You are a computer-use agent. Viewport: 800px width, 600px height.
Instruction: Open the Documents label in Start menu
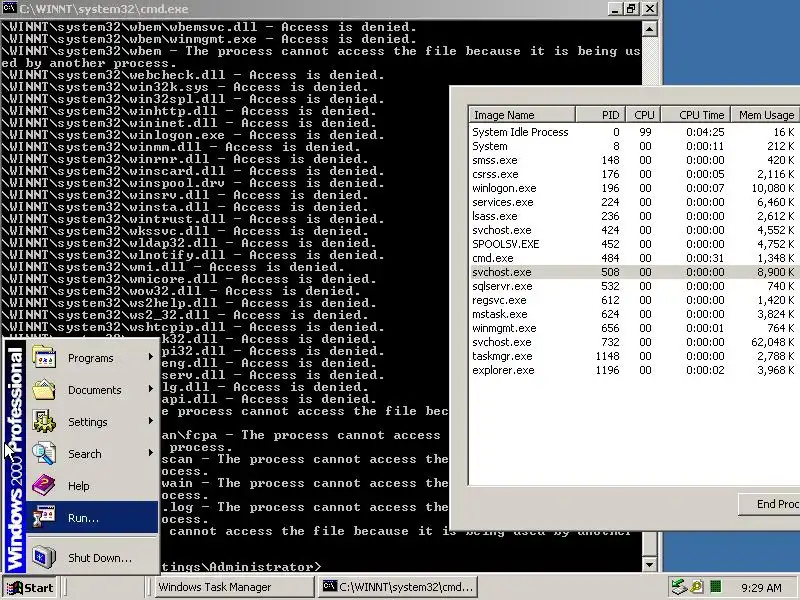tap(95, 390)
